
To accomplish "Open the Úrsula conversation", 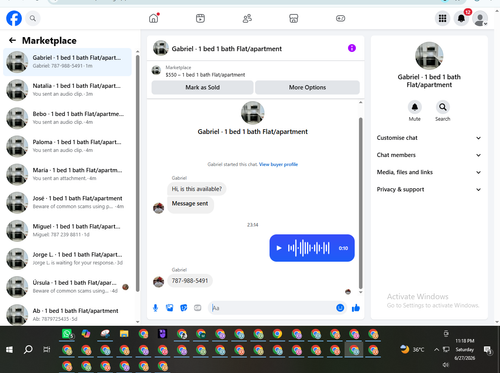I will (67, 287).
